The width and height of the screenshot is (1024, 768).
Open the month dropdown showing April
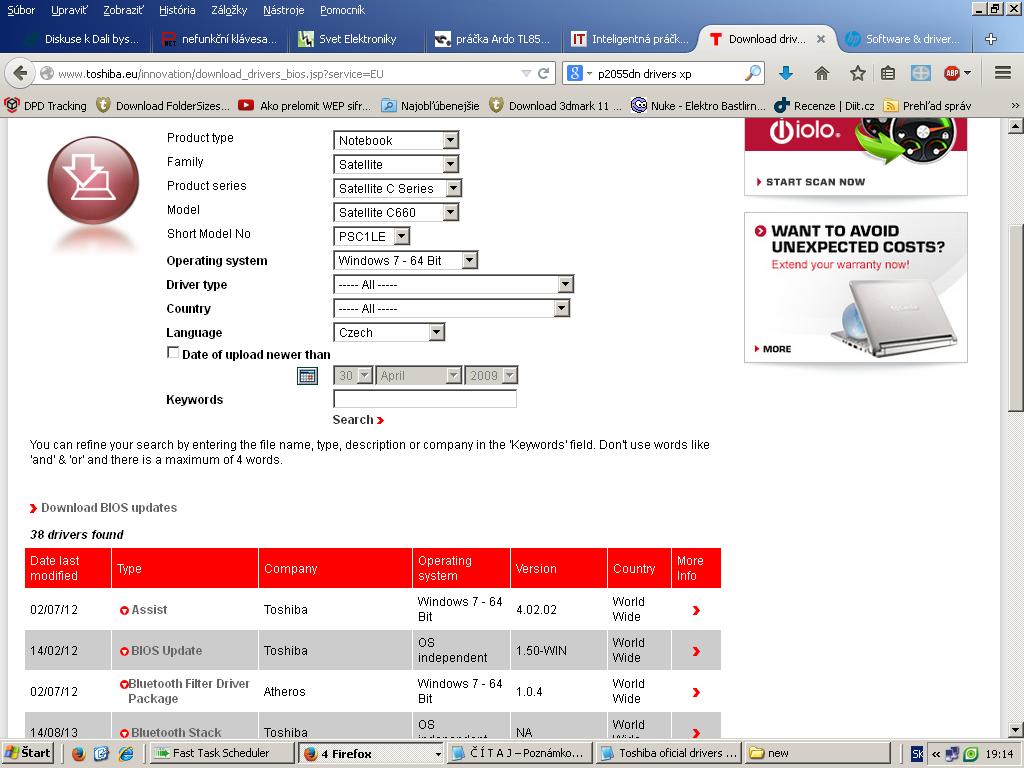pyautogui.click(x=419, y=376)
